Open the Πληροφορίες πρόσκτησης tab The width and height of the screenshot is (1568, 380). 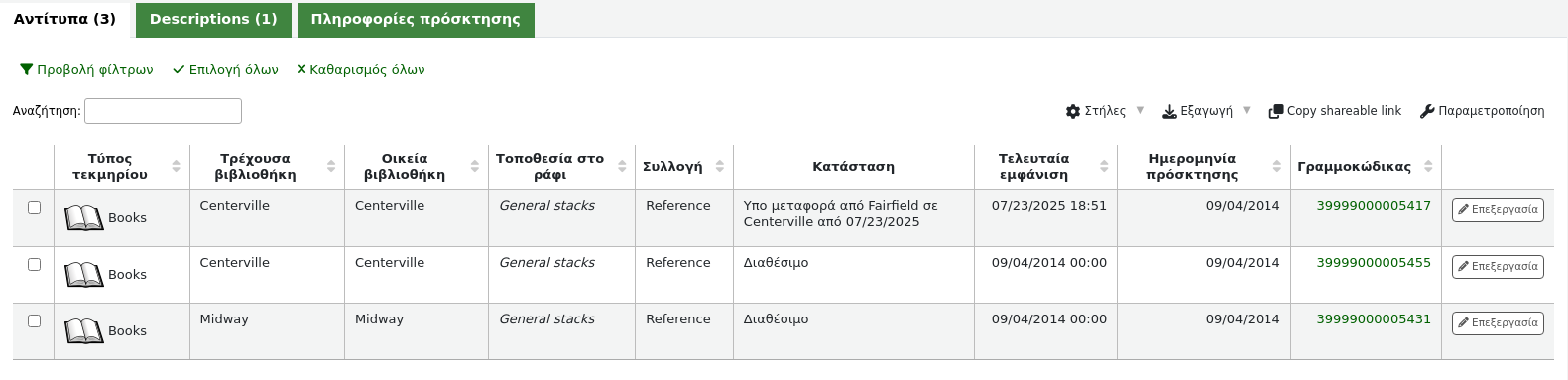tap(416, 20)
